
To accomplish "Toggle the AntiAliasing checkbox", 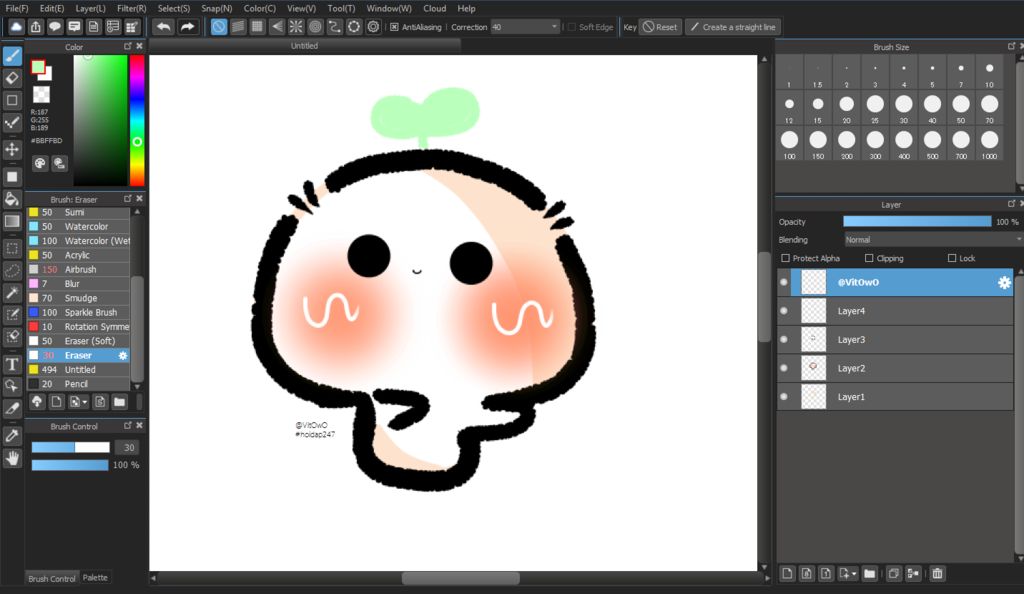I will (x=394, y=27).
